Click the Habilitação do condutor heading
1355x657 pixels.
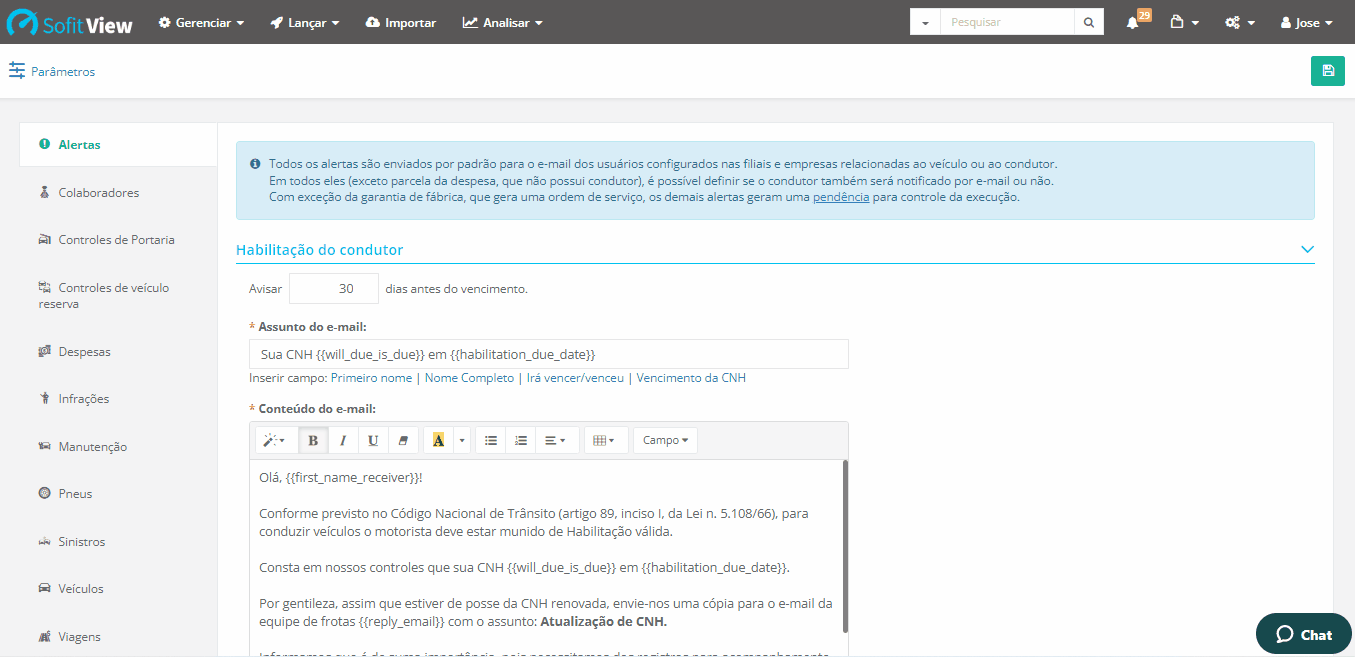click(319, 249)
